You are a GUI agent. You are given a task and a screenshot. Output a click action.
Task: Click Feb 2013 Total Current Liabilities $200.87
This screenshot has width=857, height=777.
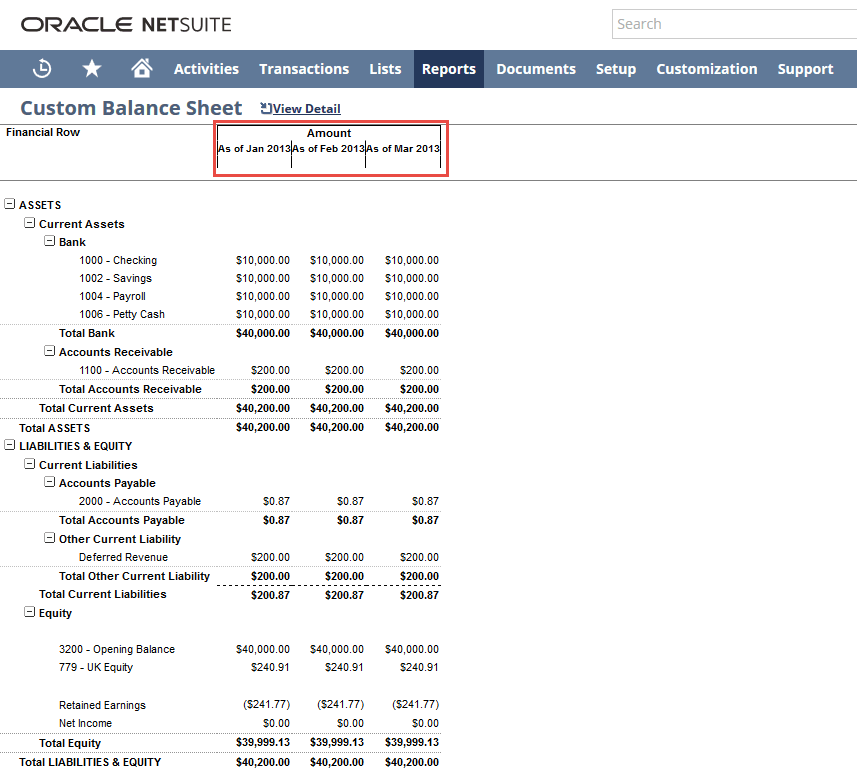(344, 595)
